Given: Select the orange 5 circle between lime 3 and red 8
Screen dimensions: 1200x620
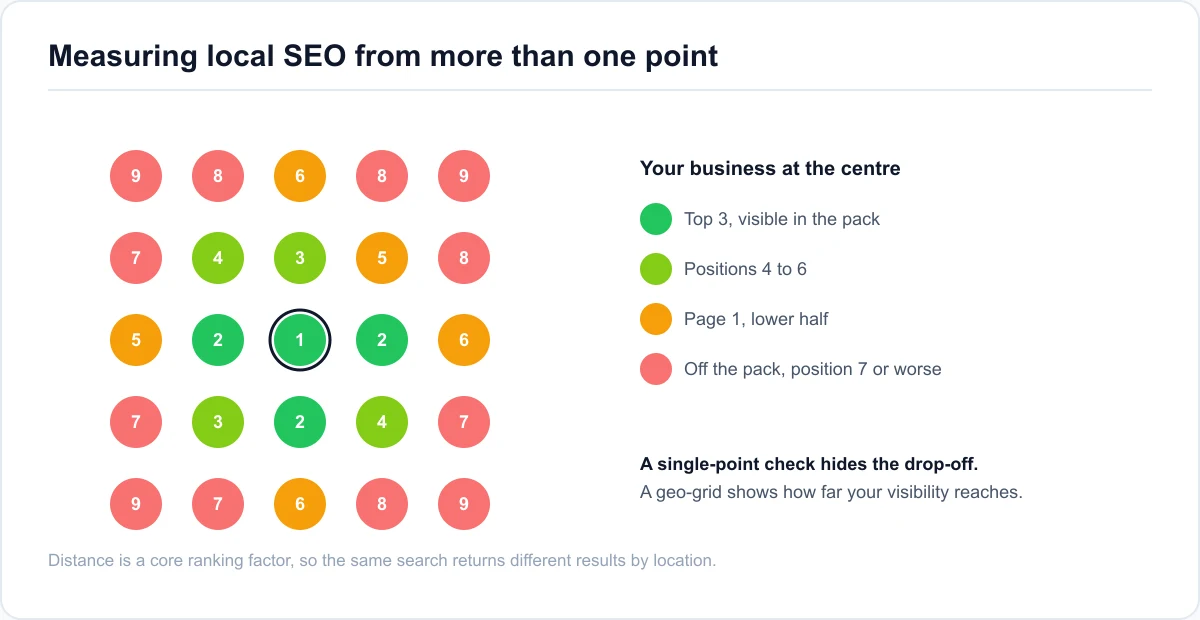Looking at the screenshot, I should [x=382, y=258].
